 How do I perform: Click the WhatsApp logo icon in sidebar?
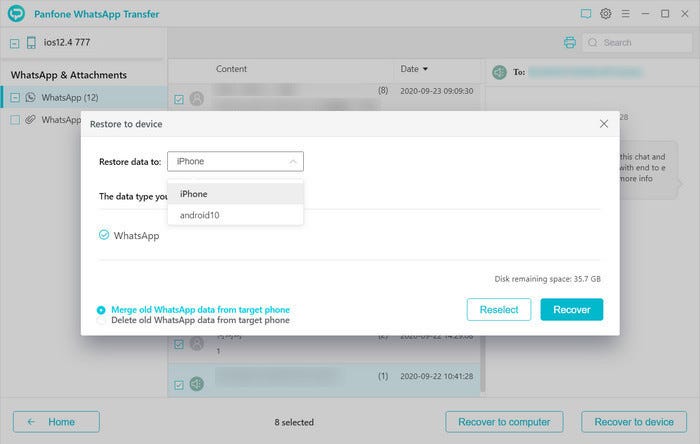click(30, 97)
